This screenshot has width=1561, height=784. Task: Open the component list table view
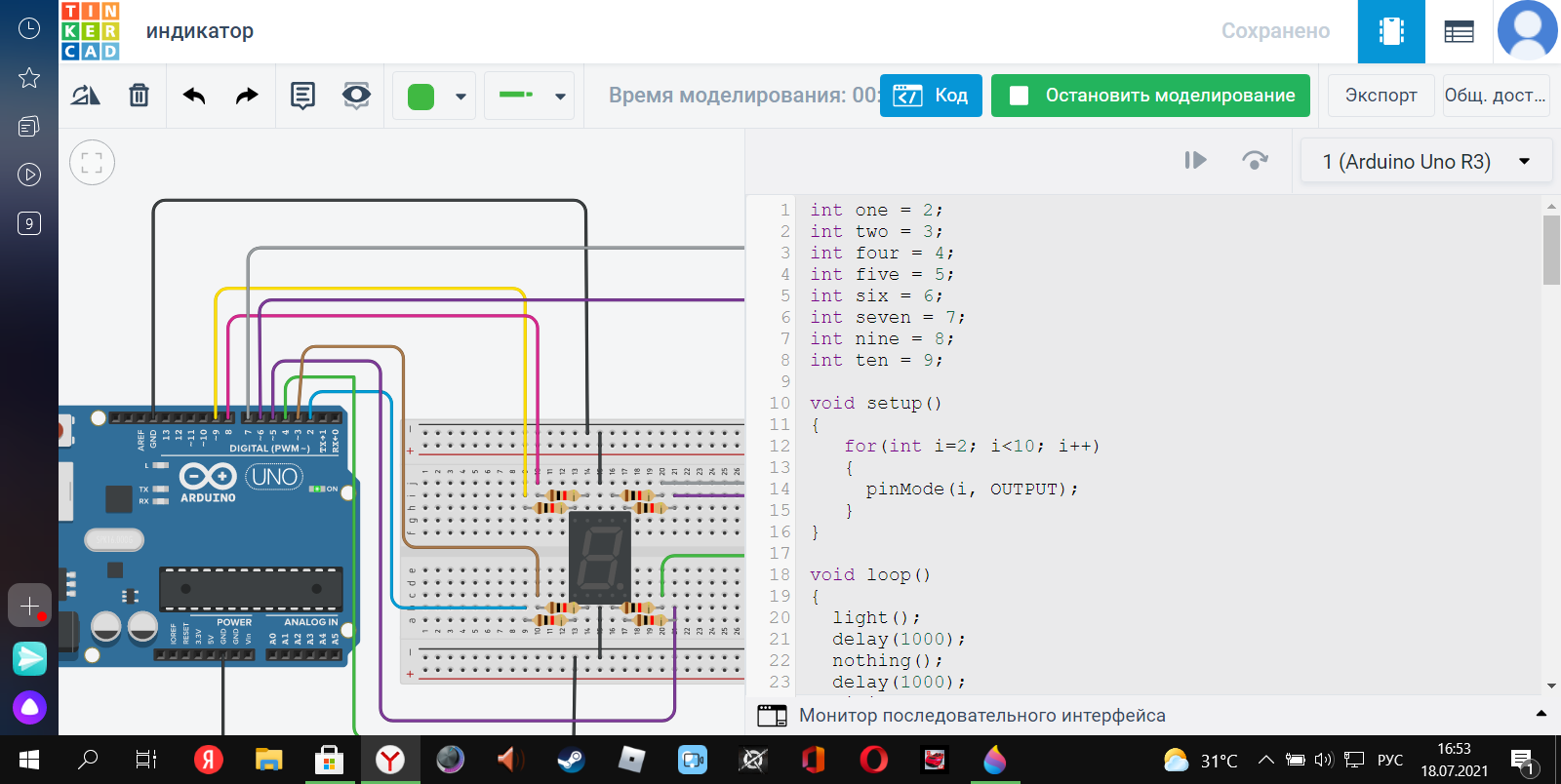coord(1459,32)
